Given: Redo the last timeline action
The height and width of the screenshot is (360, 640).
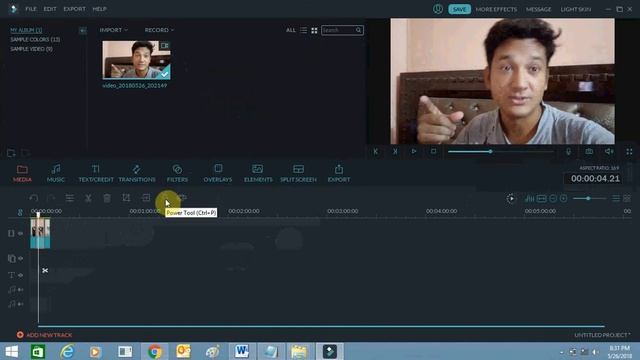Looking at the screenshot, I should (x=51, y=198).
